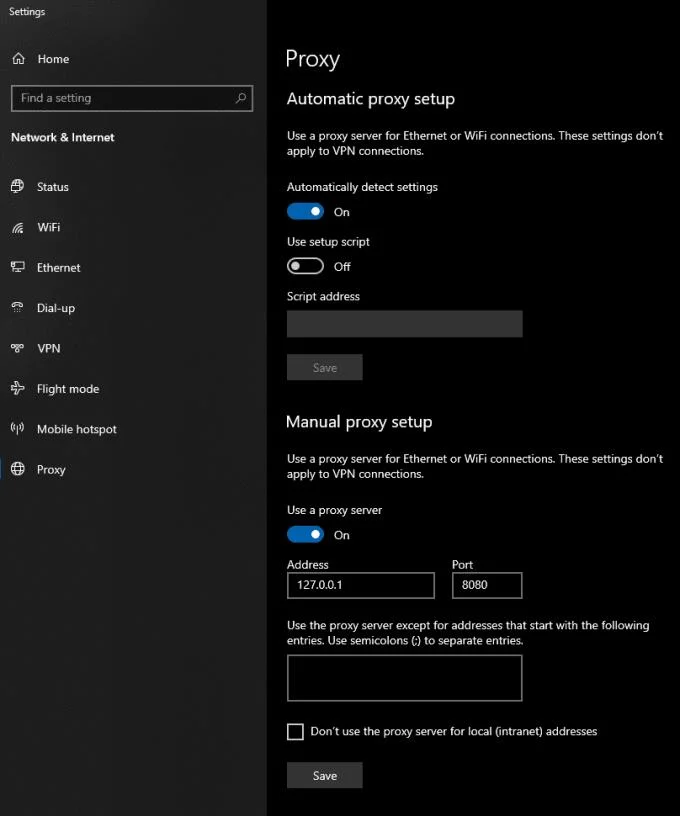Select the Dial-up section
This screenshot has width=680, height=816.
132,308
